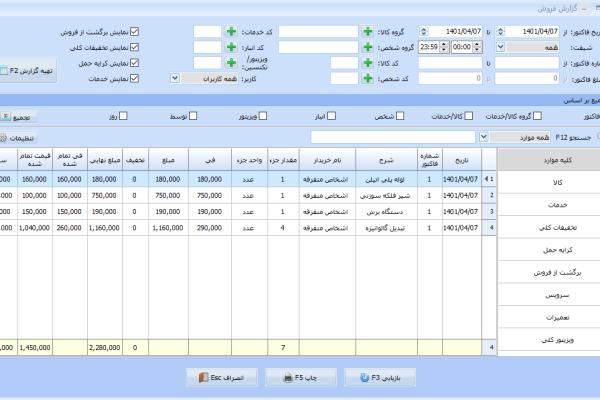The image size is (600, 400).
Task: Click the stepper on the 23:59 time field
Action: click(x=444, y=47)
